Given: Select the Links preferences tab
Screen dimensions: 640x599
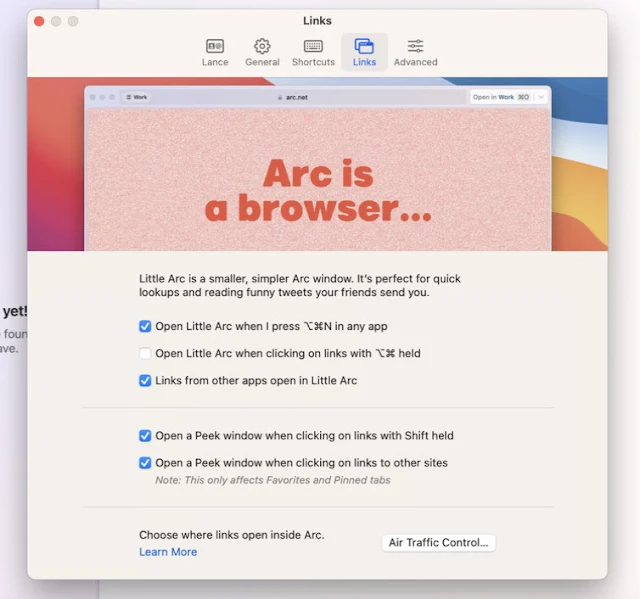Looking at the screenshot, I should coord(364,52).
